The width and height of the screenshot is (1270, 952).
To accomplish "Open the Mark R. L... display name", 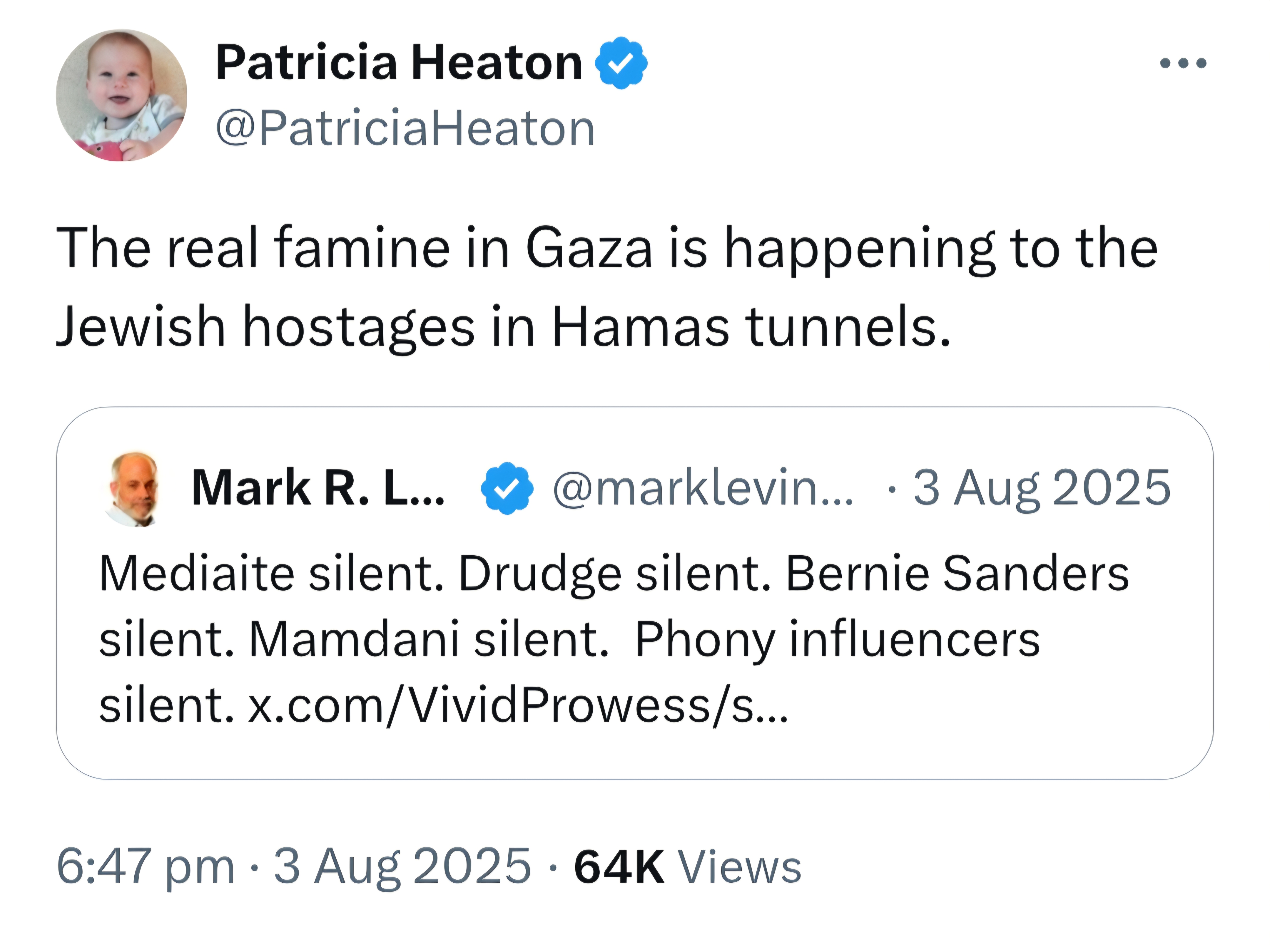I will coord(318,488).
